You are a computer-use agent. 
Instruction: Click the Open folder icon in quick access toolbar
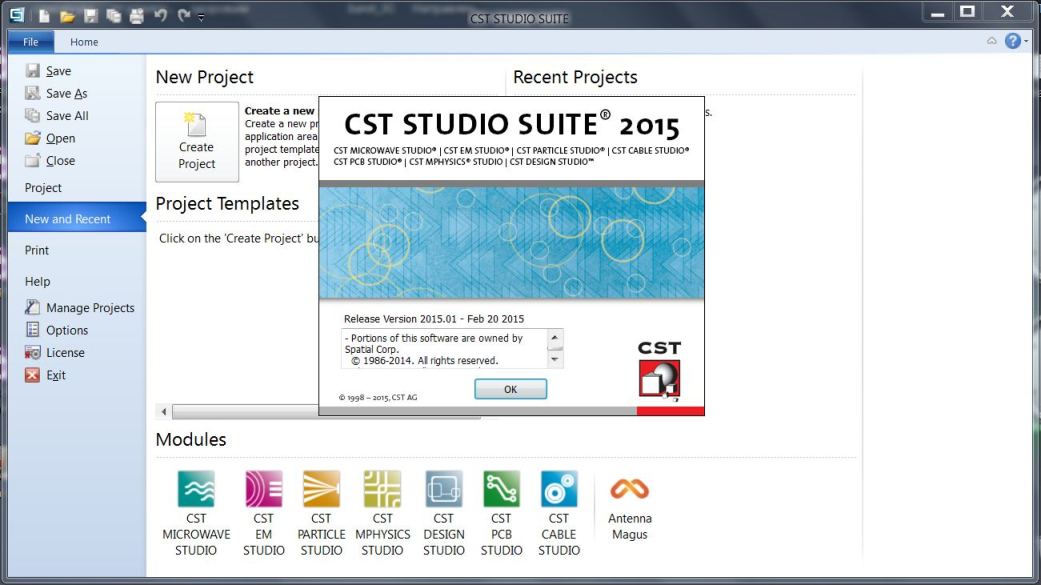(x=67, y=16)
